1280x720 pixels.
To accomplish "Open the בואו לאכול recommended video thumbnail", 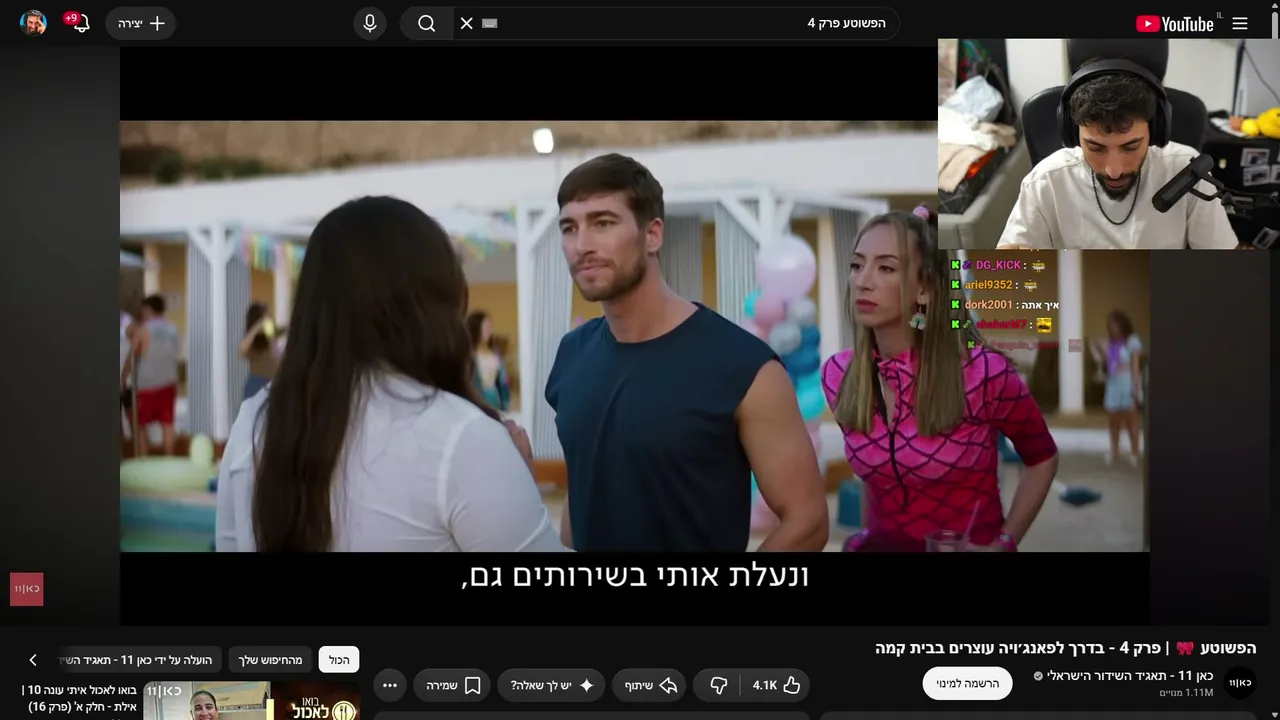I will click(252, 701).
